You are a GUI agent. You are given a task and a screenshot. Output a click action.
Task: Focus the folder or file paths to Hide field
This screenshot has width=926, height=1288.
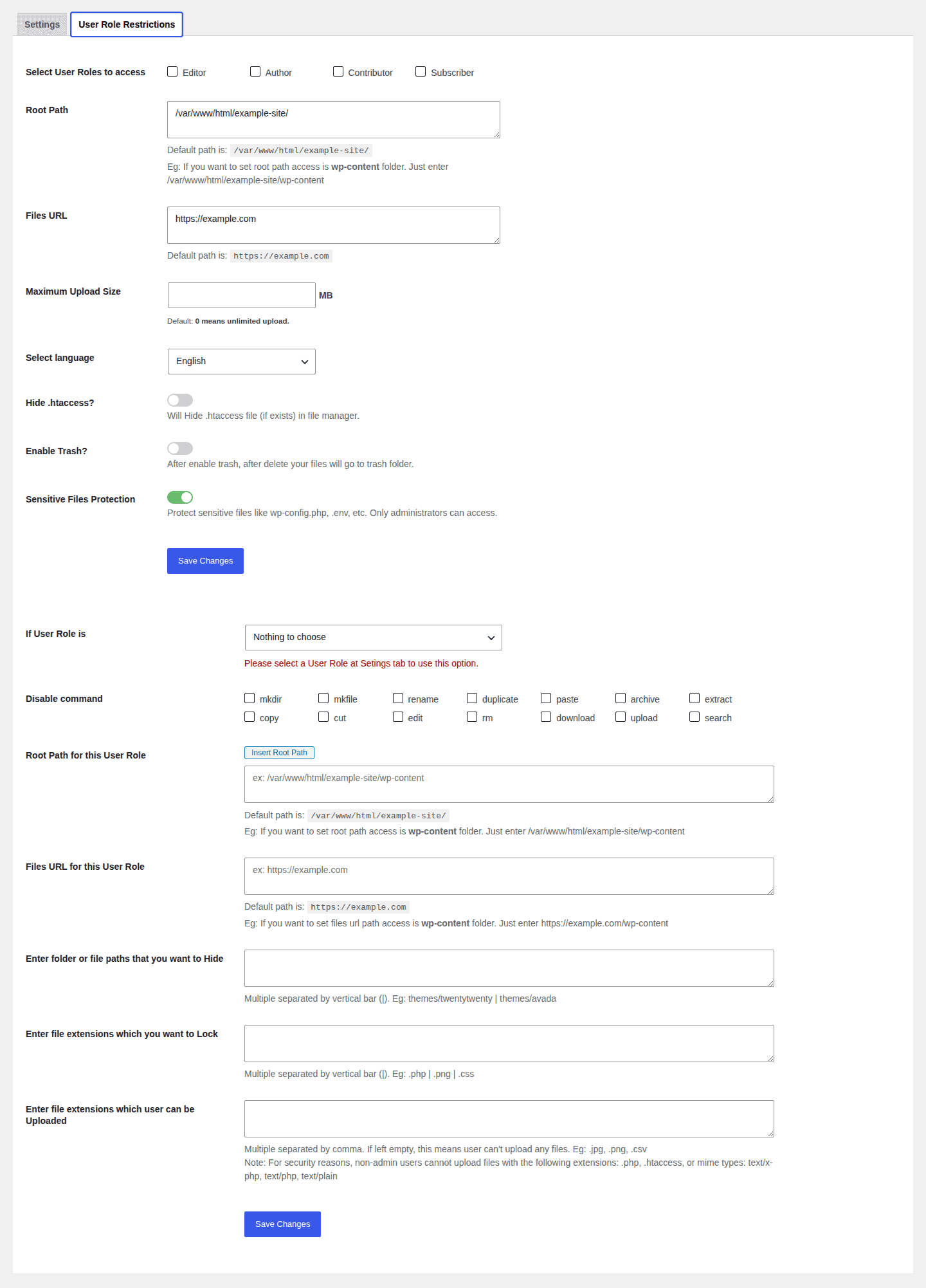pyautogui.click(x=509, y=968)
